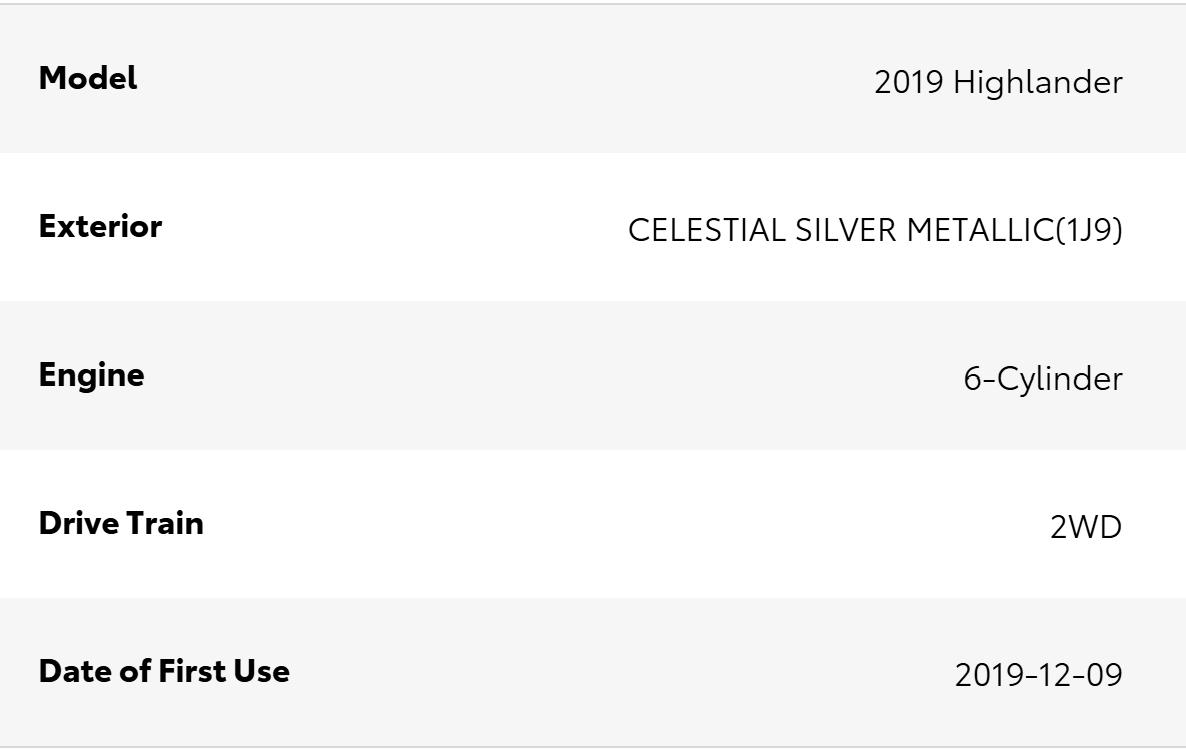The image size is (1186, 754).
Task: Click the Engine row background
Action: tap(593, 375)
